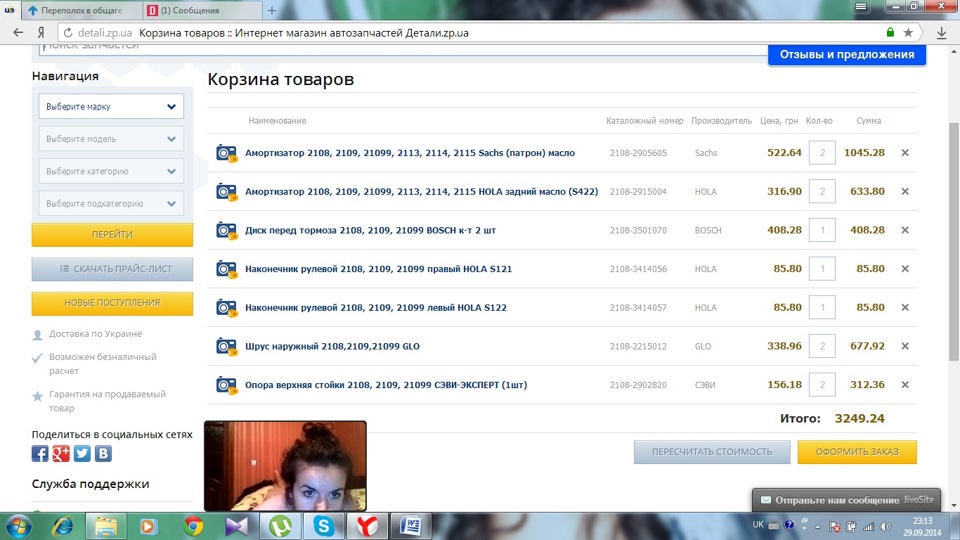Open browser menu hamburger icon
This screenshot has height=540, width=960.
click(x=861, y=7)
